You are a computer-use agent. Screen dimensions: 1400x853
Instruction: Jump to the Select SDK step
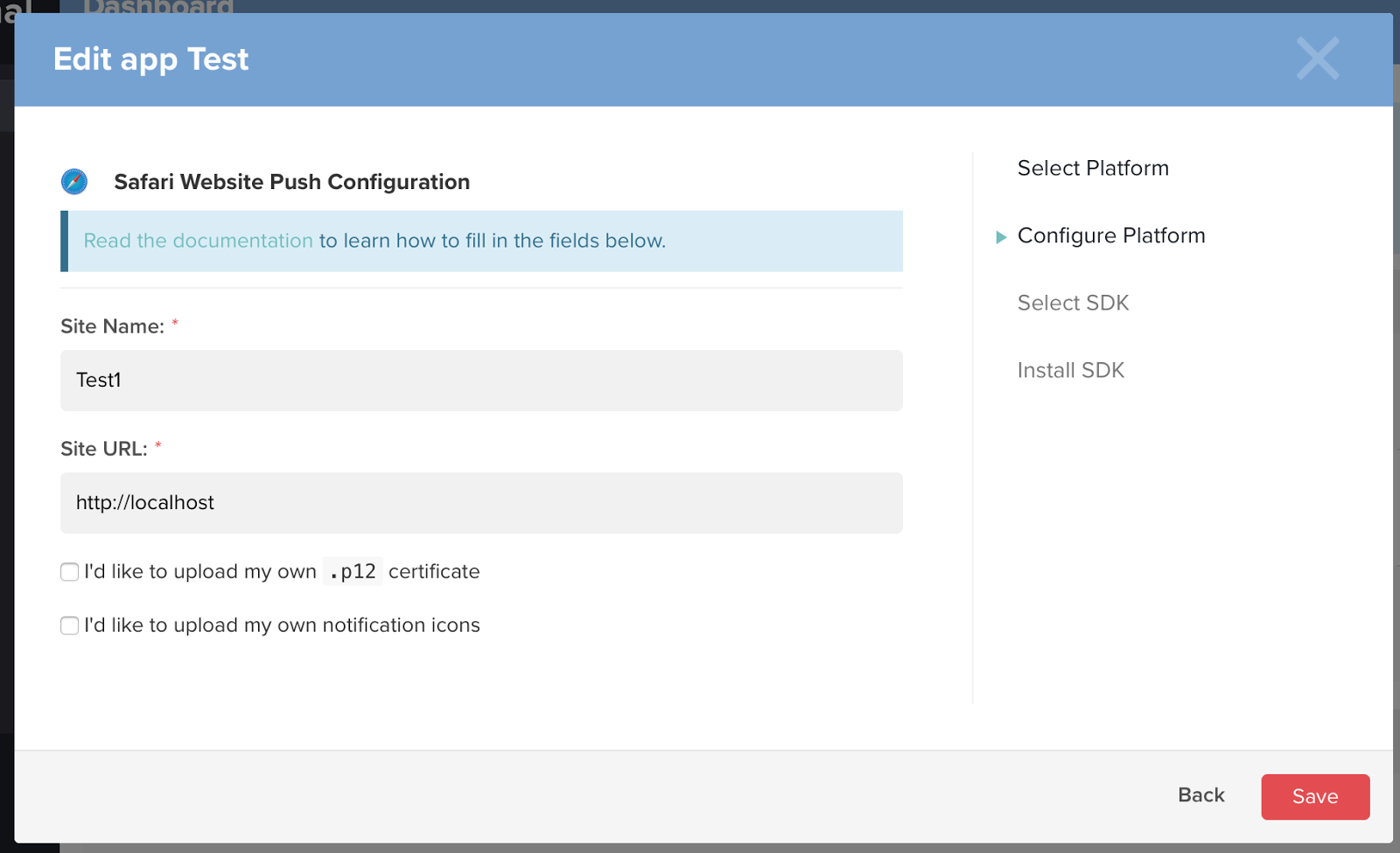click(1073, 303)
